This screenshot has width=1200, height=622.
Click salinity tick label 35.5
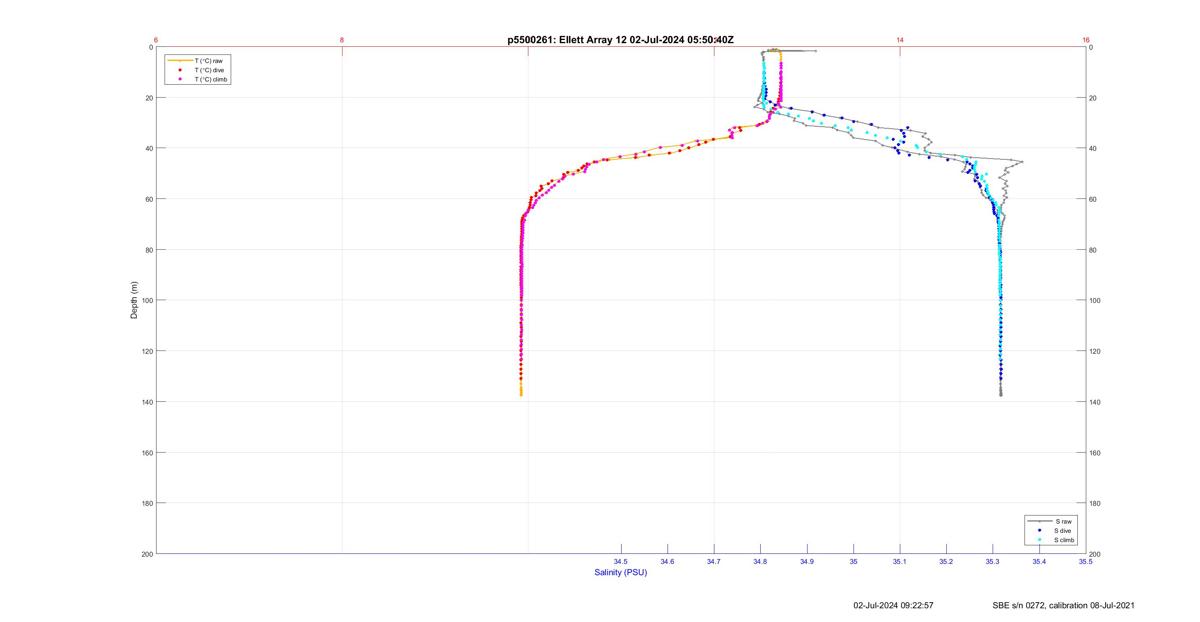(1085, 562)
